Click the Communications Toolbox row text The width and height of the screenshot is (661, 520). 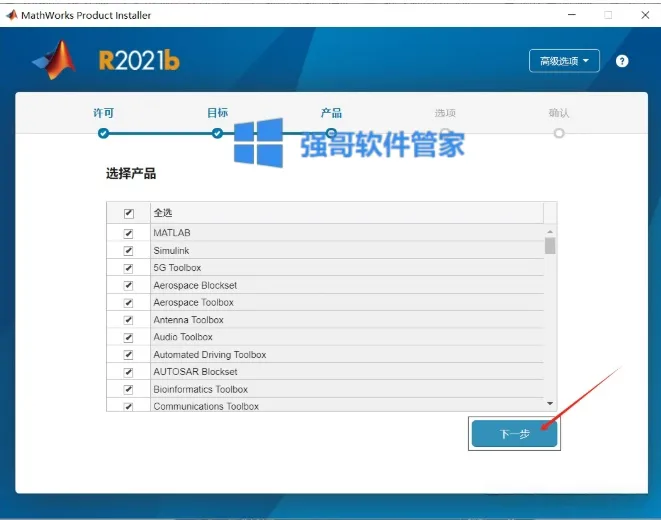point(206,406)
